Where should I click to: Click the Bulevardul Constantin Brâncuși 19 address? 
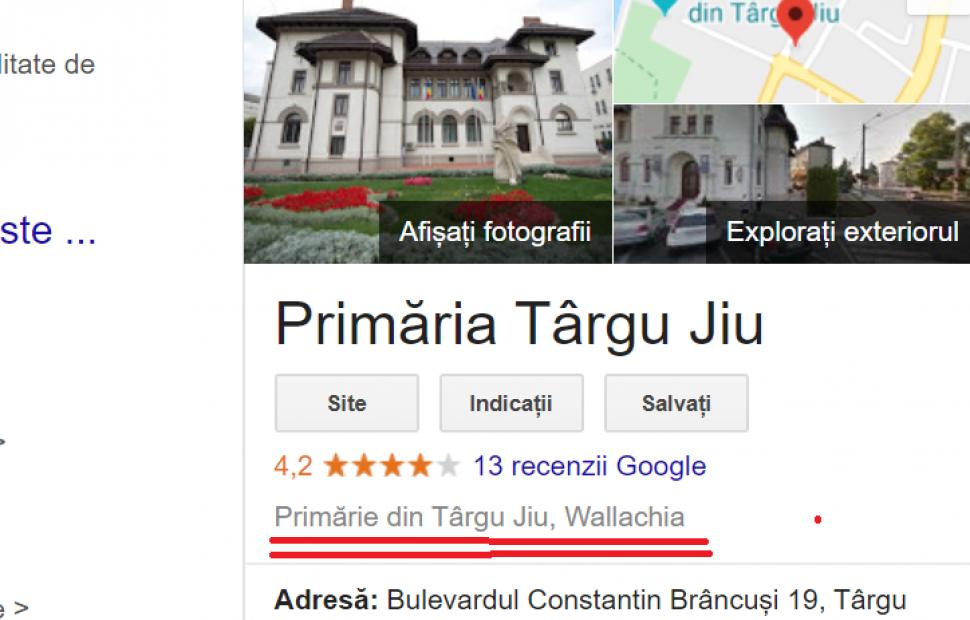click(646, 600)
